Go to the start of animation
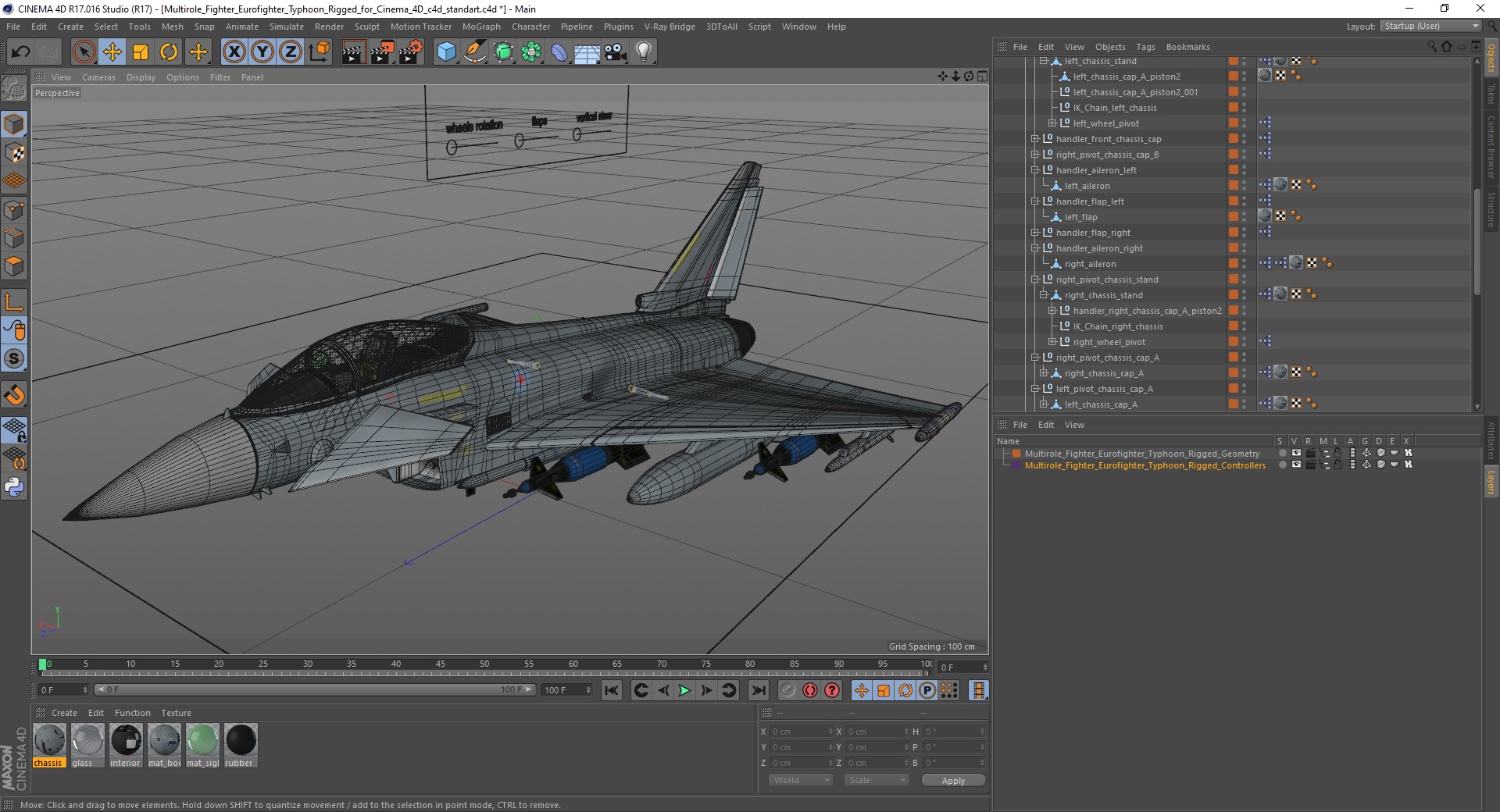The width and height of the screenshot is (1500, 812). tap(612, 690)
